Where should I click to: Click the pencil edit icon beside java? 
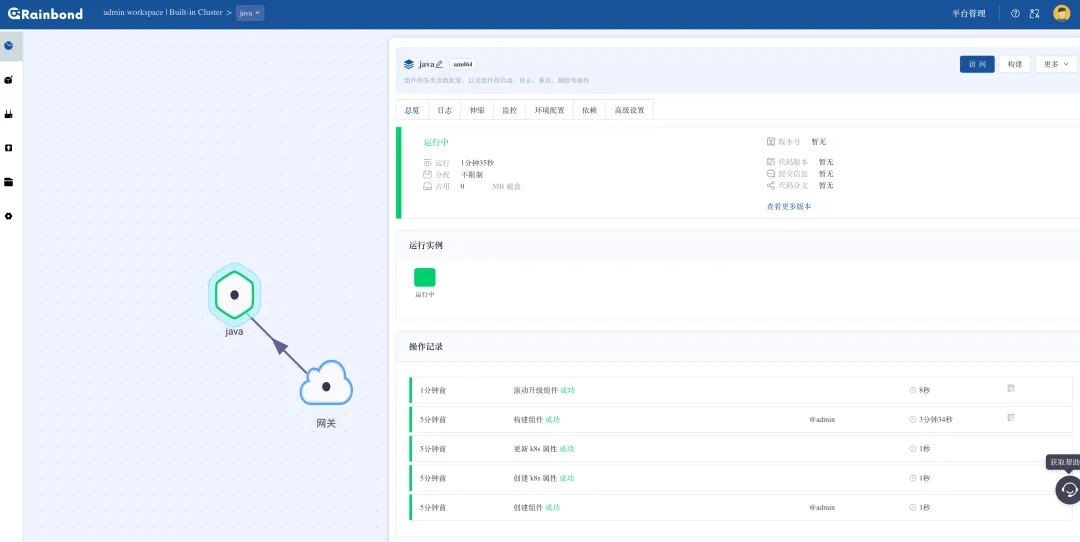[x=439, y=64]
